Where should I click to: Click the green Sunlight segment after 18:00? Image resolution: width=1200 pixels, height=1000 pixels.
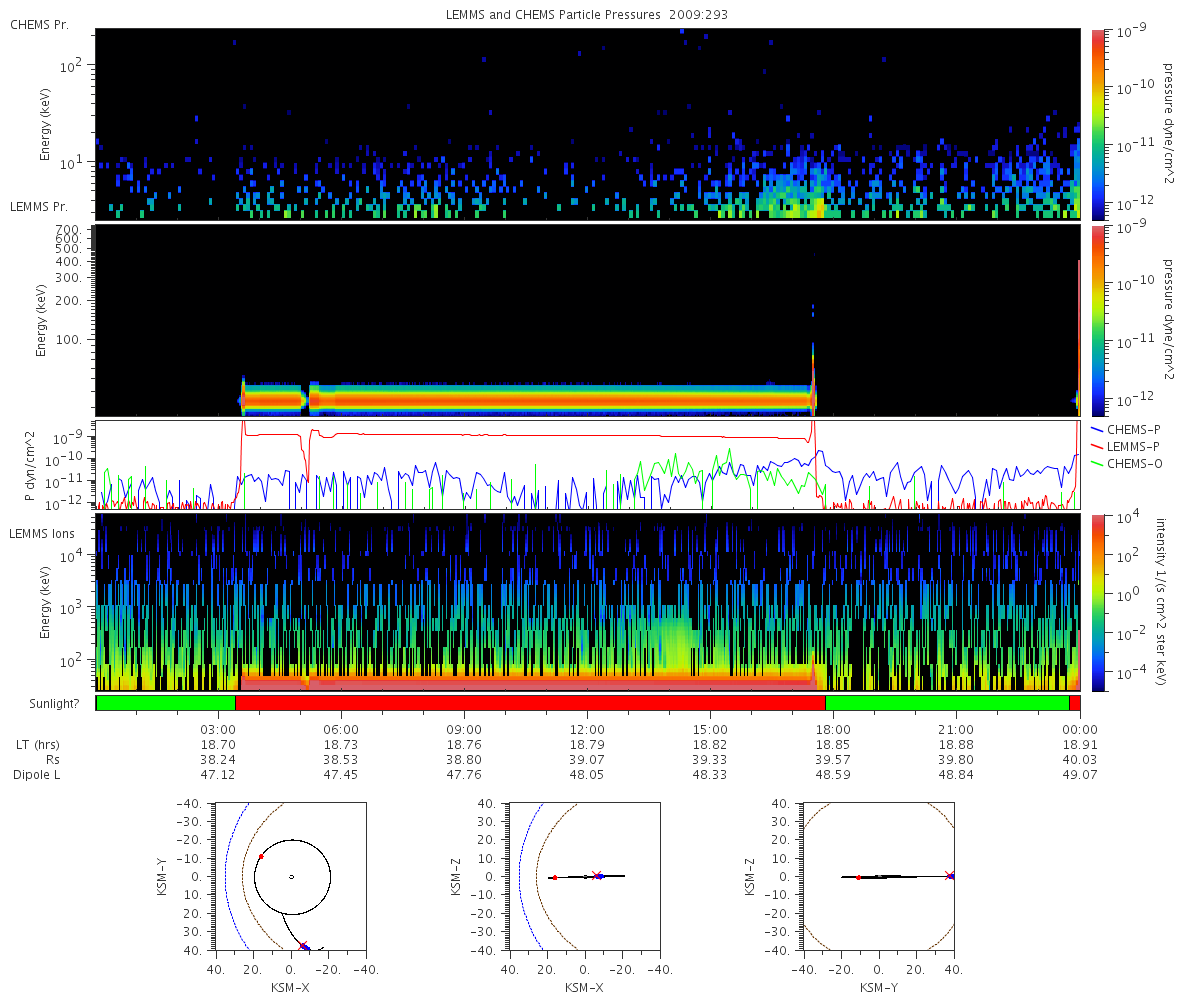tap(947, 703)
